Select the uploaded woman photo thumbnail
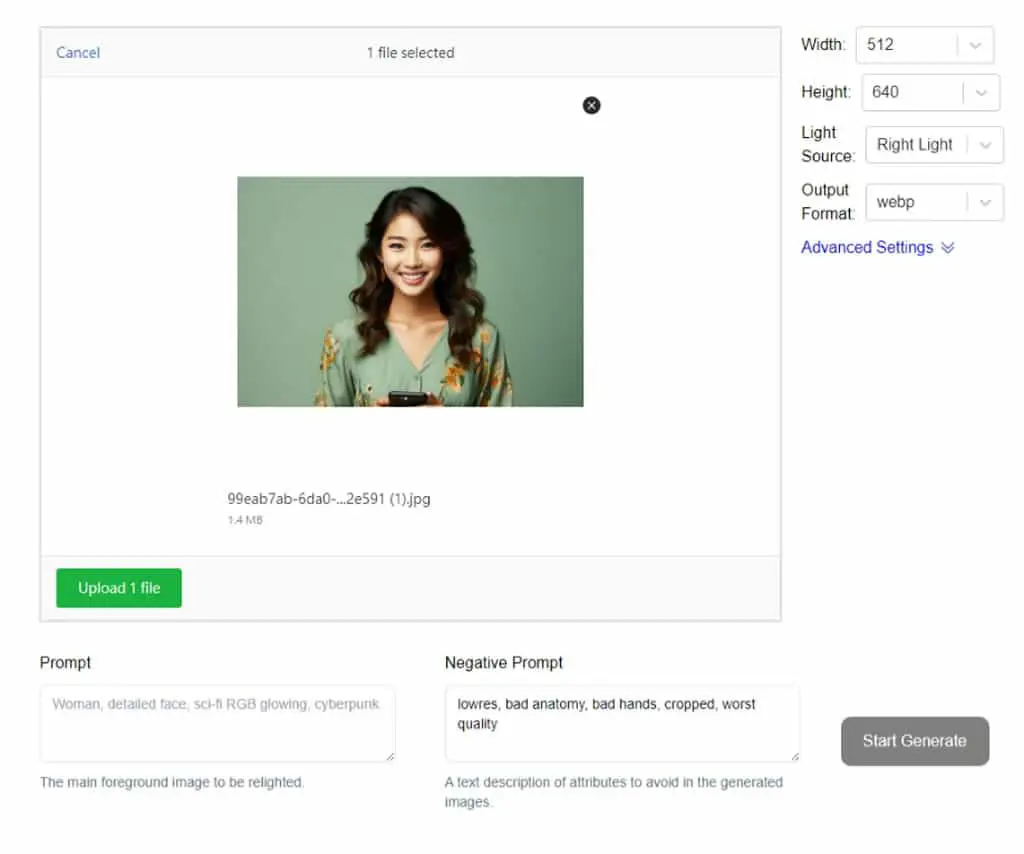Screen dimensions: 1024x854 (x=410, y=292)
